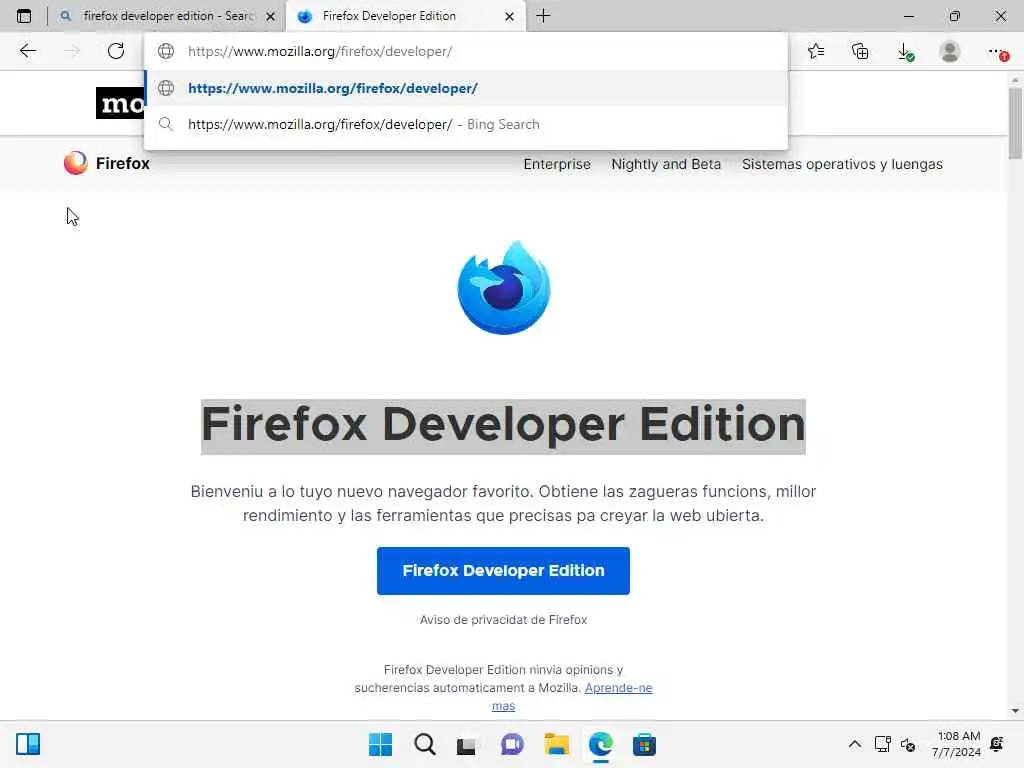Open taskbar Search magnifier
Image resolution: width=1024 pixels, height=768 pixels.
[x=424, y=744]
